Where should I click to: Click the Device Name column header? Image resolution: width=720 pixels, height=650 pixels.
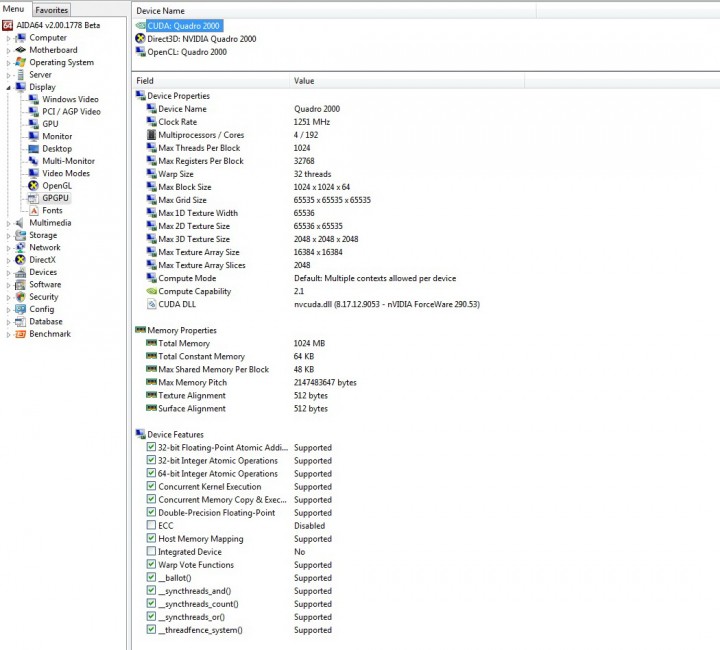click(x=335, y=11)
